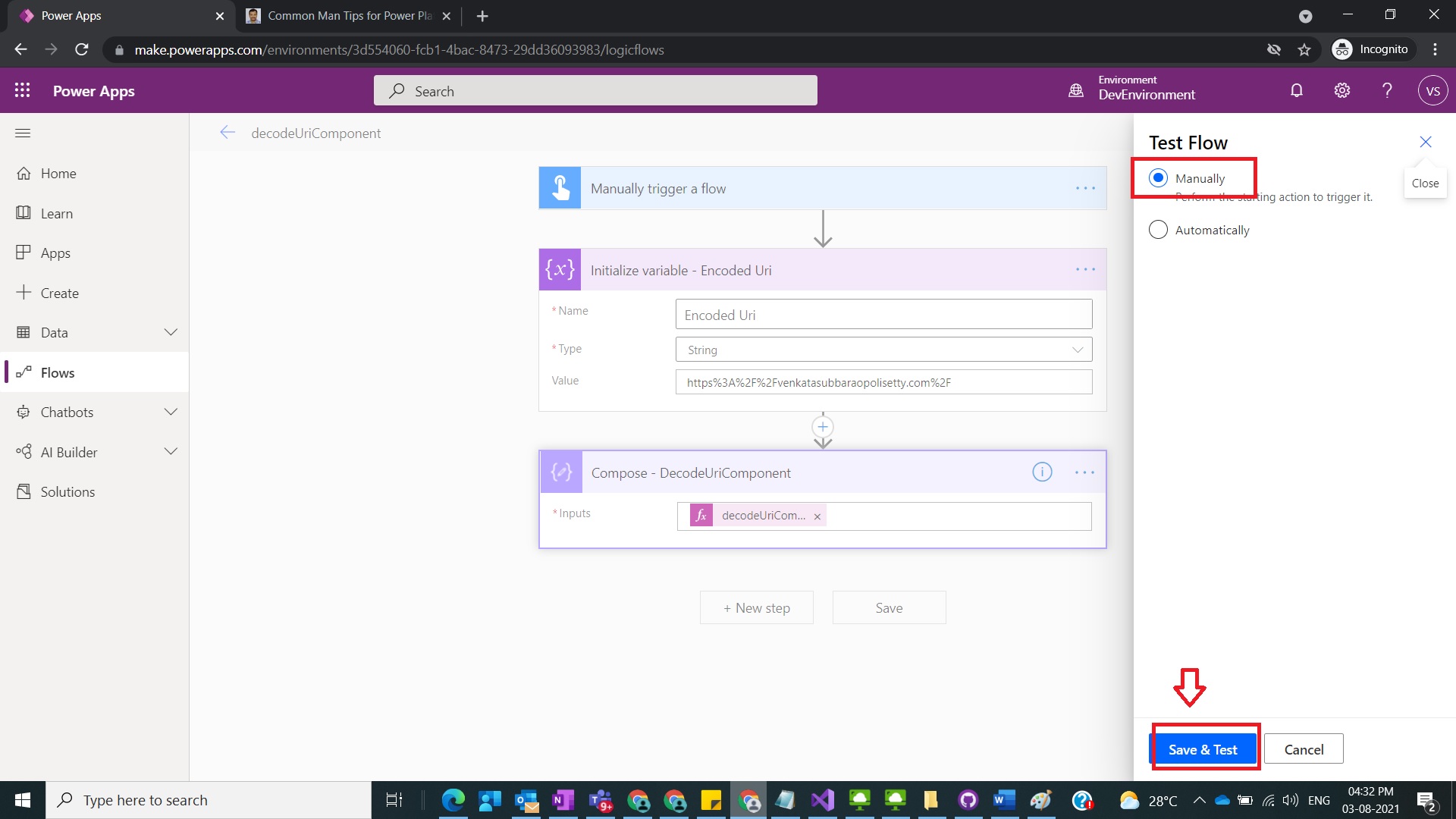View info on the Compose - DecodeUriComponent step
1456x819 pixels.
[x=1042, y=472]
